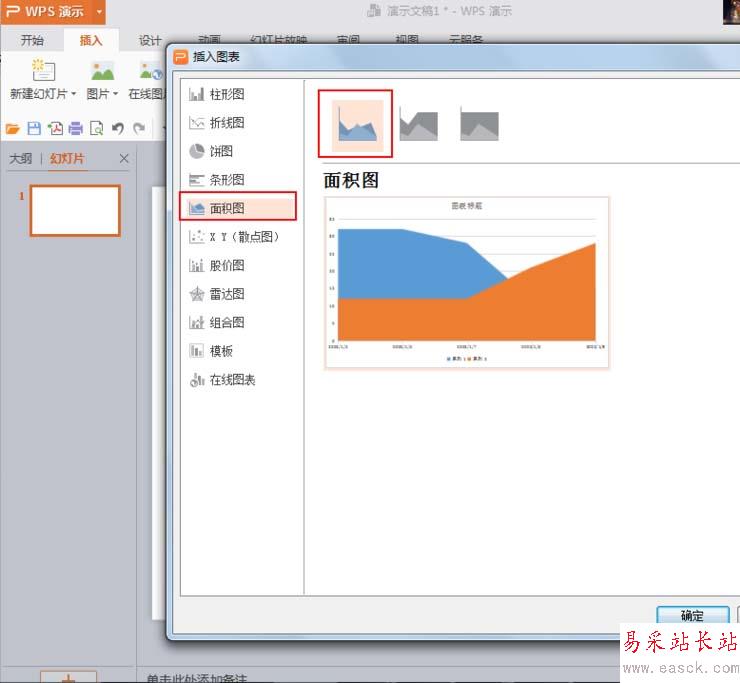This screenshot has height=683, width=740.
Task: Open the WPS 演示 application menu
Action: pyautogui.click(x=46, y=11)
